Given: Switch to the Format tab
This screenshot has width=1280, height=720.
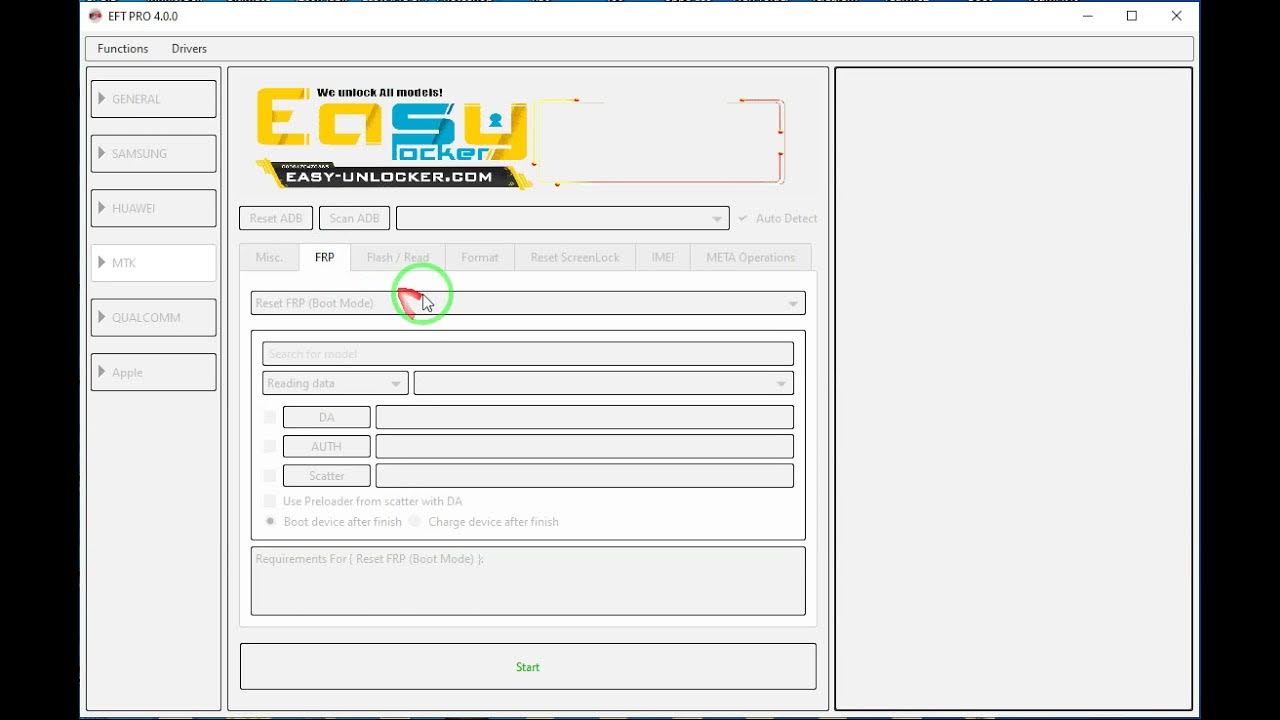Looking at the screenshot, I should coord(480,257).
